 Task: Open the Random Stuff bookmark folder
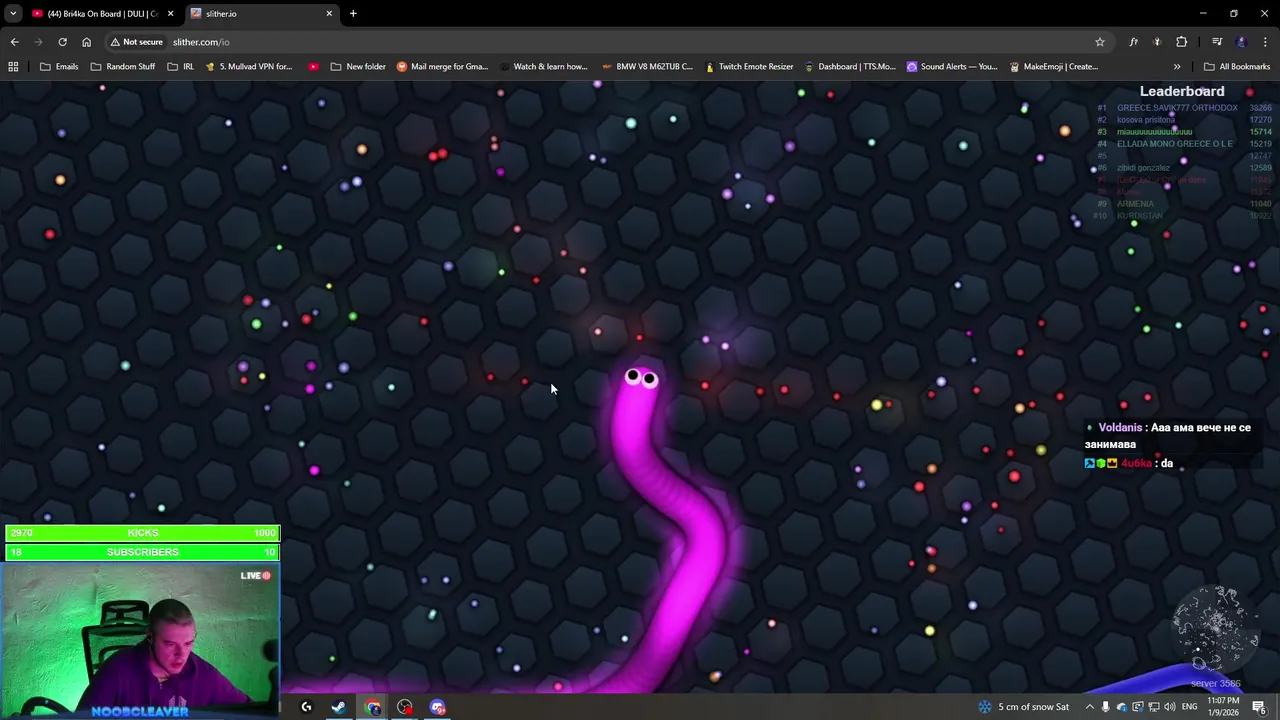pyautogui.click(x=122, y=67)
